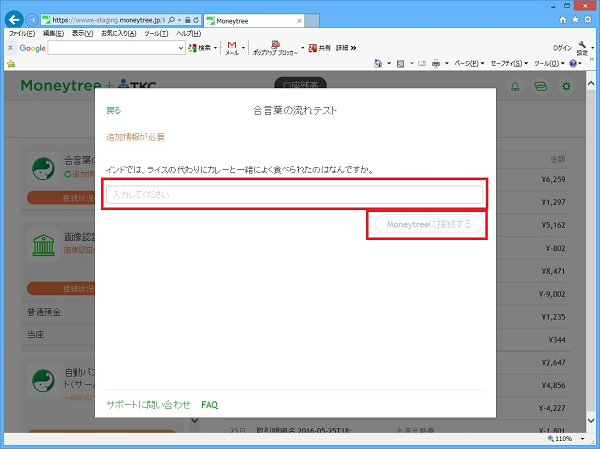Image resolution: width=600 pixels, height=449 pixels.
Task: Click the command bar help icon
Action: [x=573, y=64]
